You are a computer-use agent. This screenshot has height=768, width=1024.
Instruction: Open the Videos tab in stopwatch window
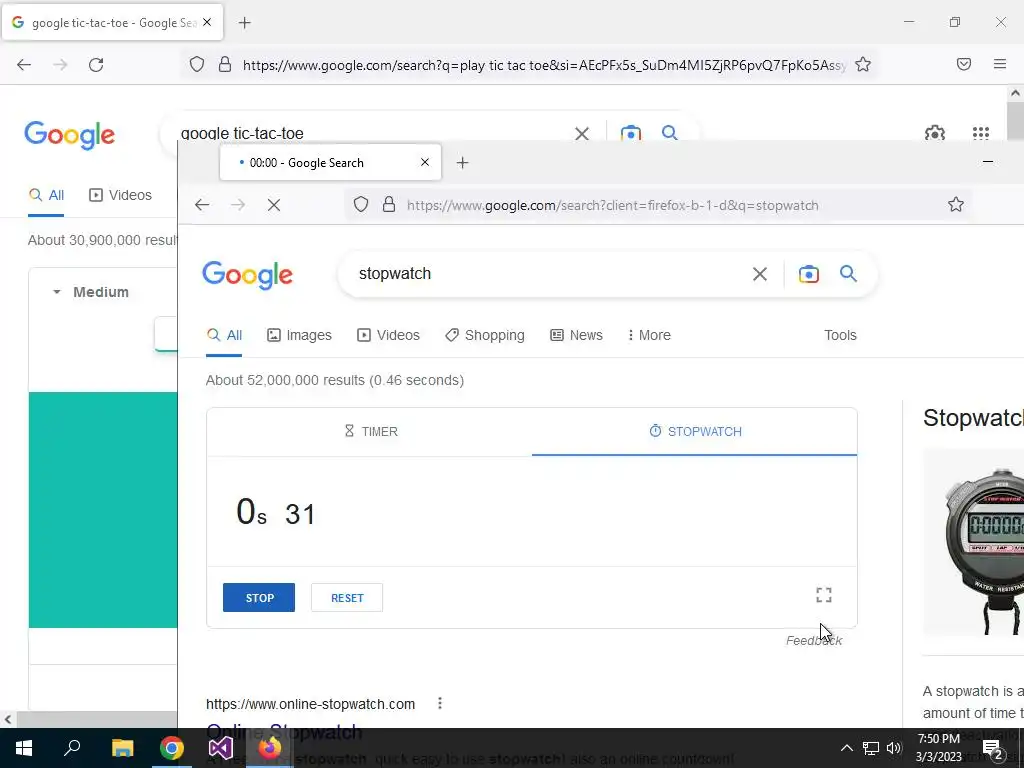tap(388, 335)
